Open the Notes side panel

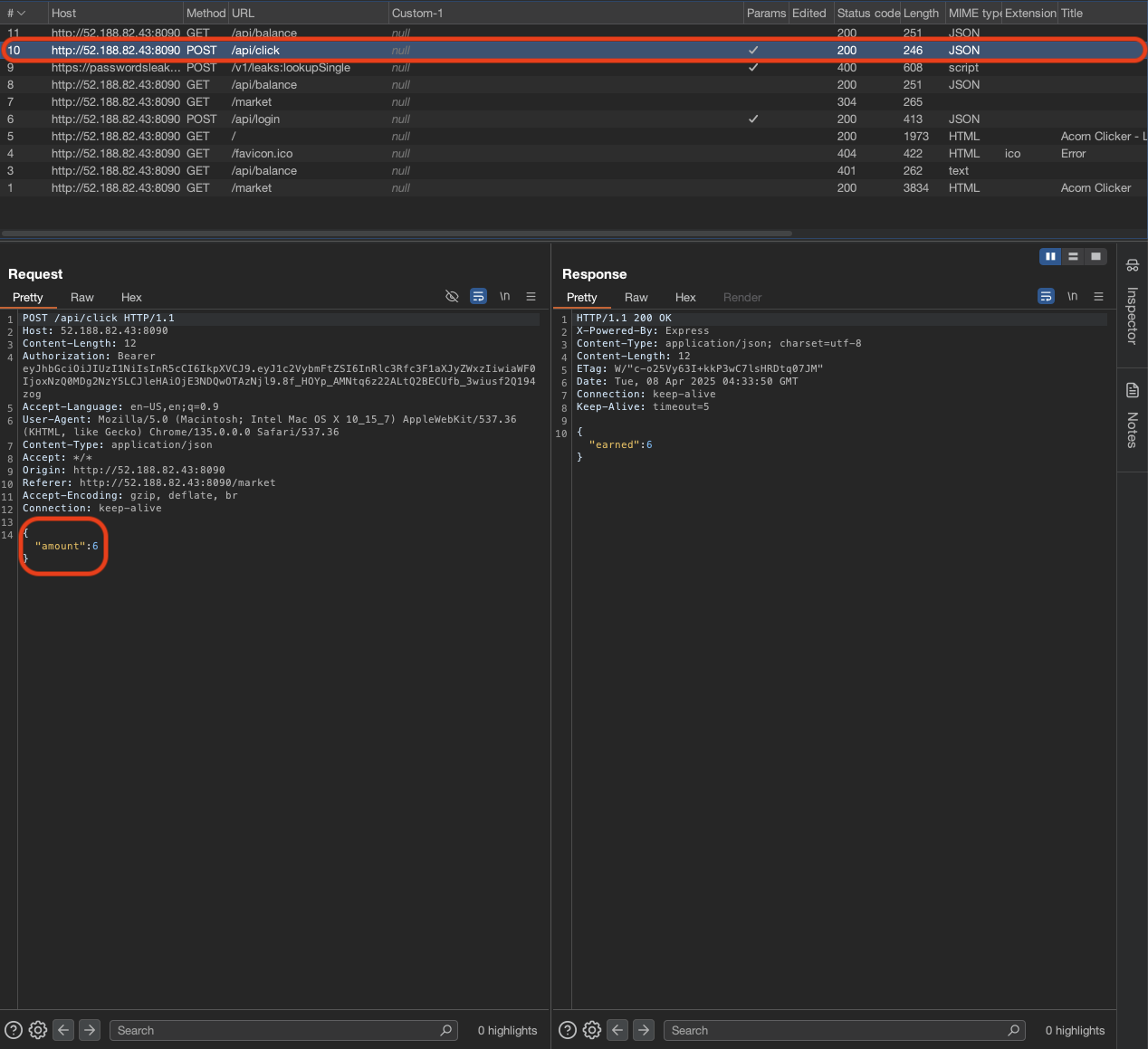click(x=1132, y=416)
